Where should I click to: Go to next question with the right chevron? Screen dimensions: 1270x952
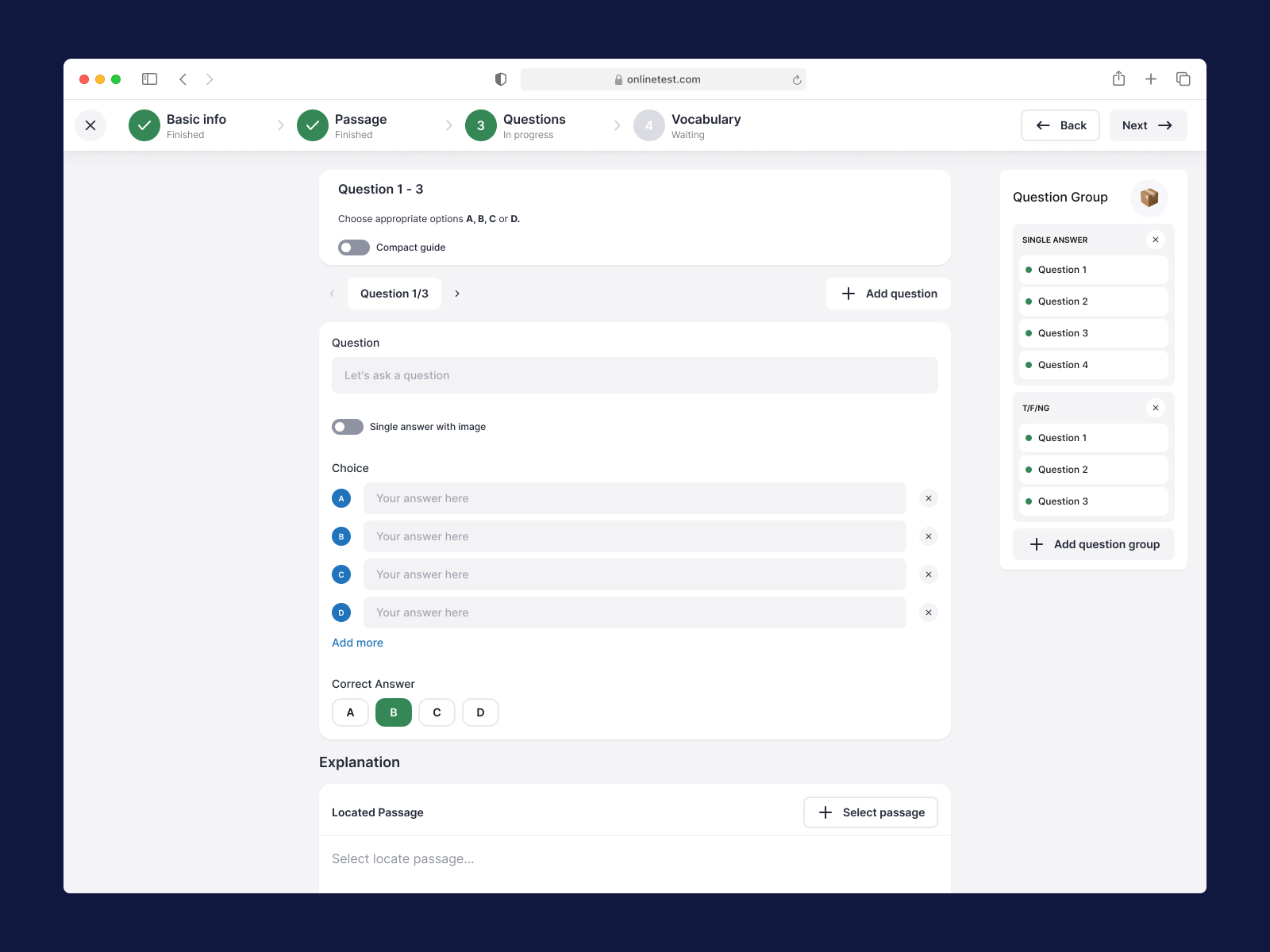tap(457, 294)
